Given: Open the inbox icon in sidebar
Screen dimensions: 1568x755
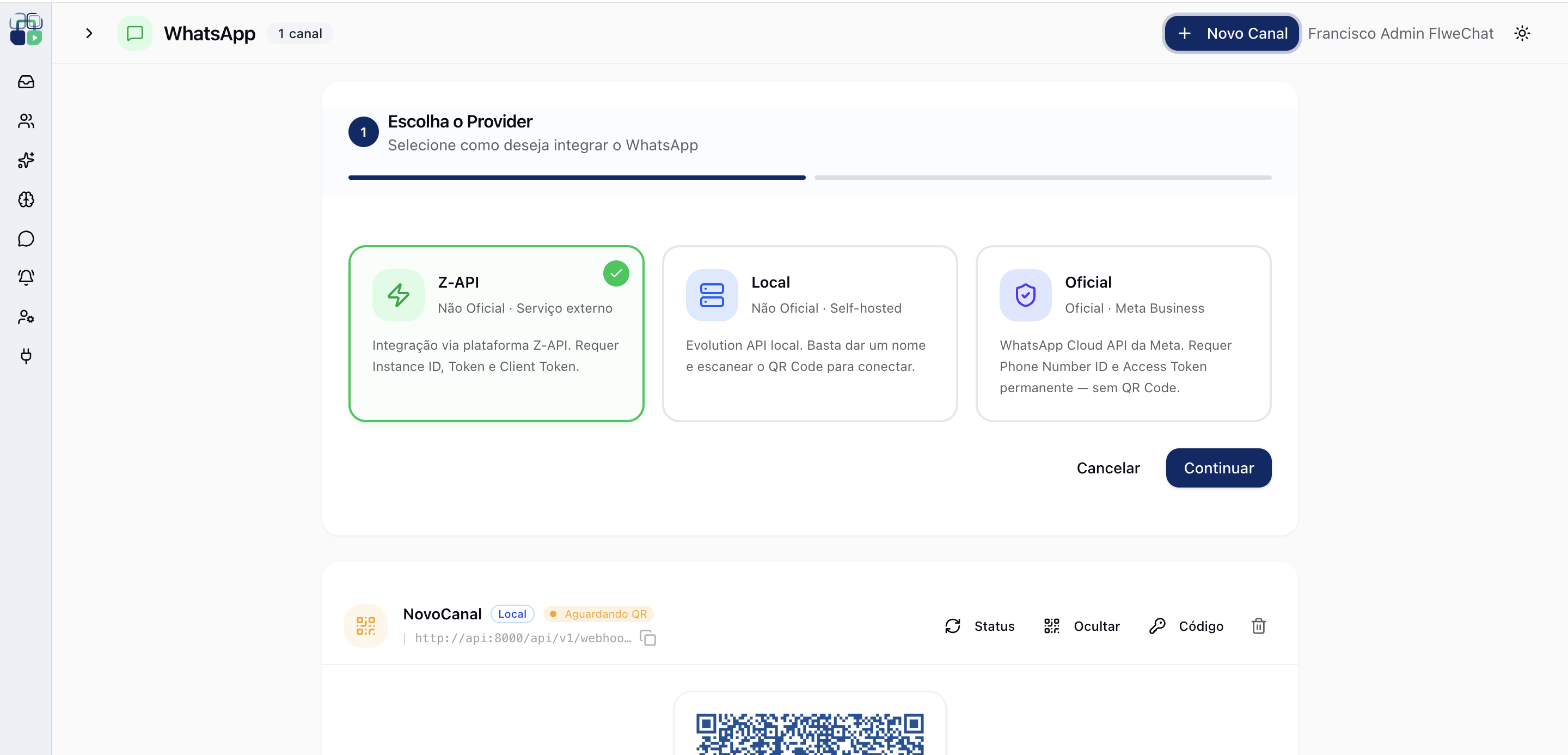Looking at the screenshot, I should (26, 82).
